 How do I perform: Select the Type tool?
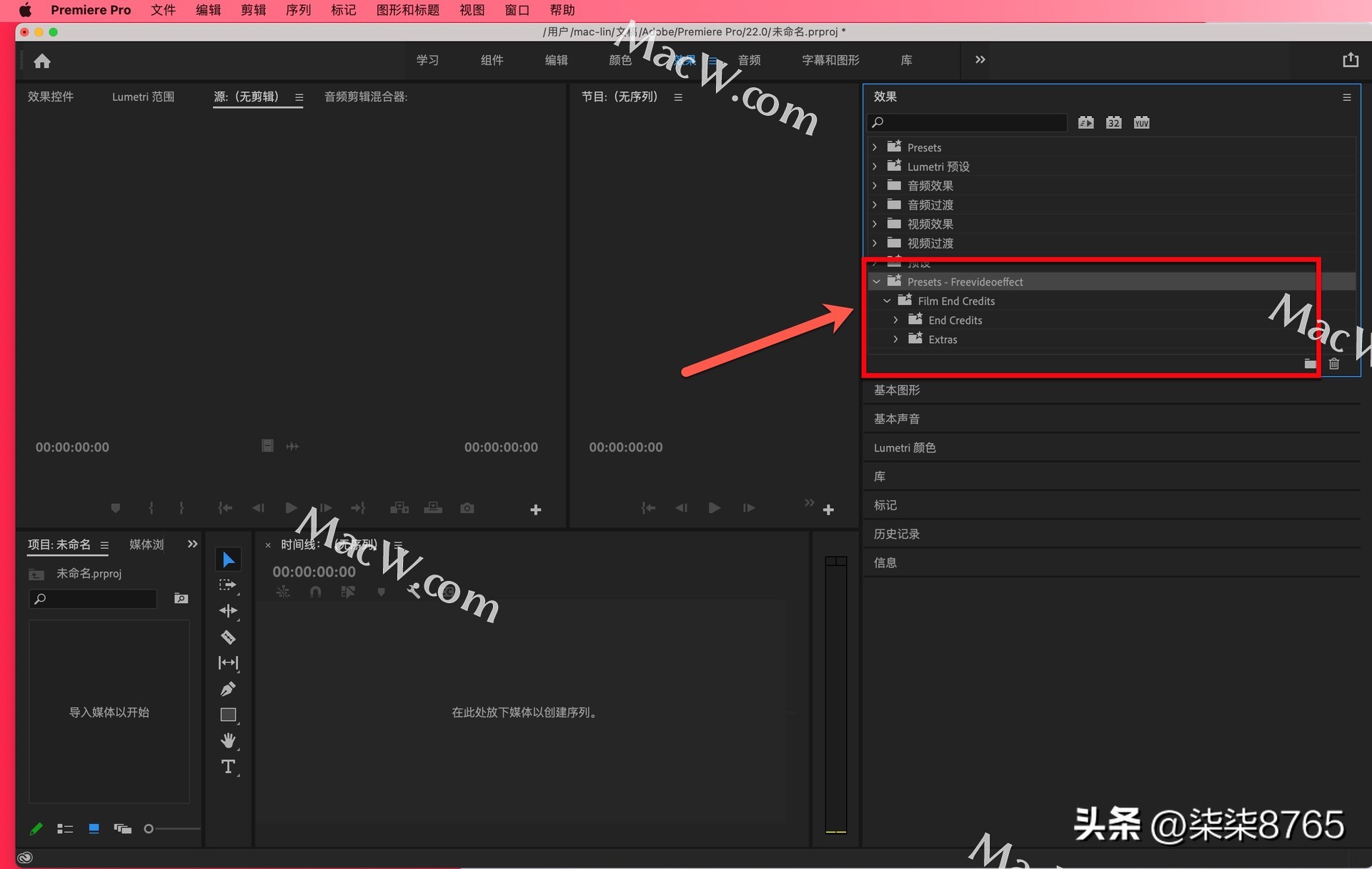point(228,767)
